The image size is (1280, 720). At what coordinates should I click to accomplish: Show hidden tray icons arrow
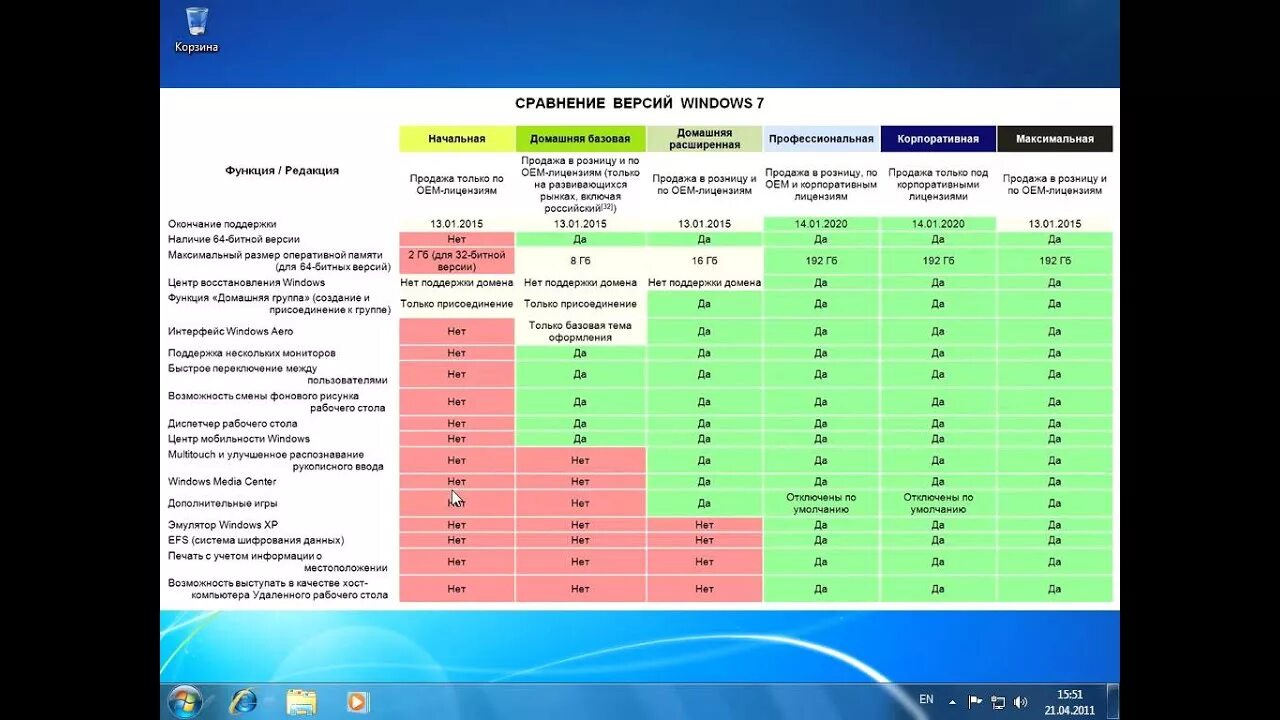tap(952, 702)
